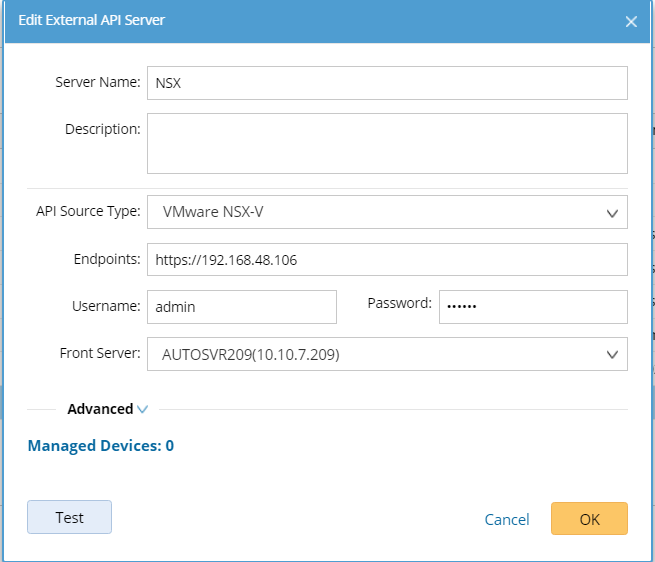Open the API Source Type dropdown
Image resolution: width=655 pixels, height=562 pixels.
pos(387,212)
